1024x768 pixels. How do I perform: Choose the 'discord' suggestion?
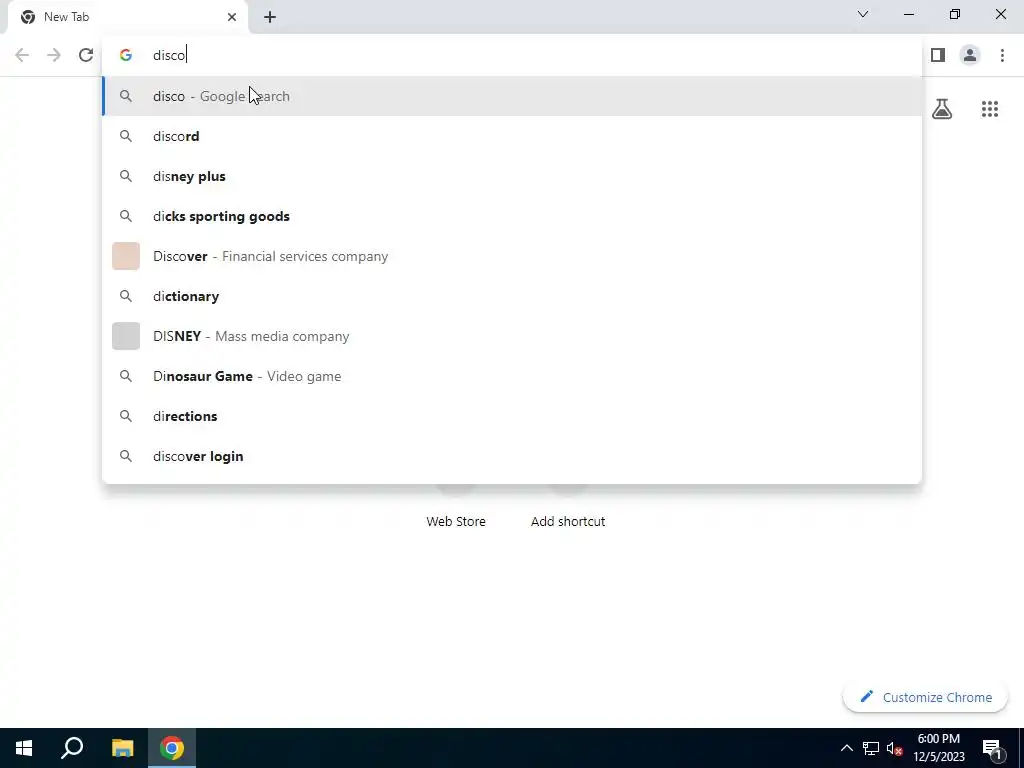(x=513, y=136)
